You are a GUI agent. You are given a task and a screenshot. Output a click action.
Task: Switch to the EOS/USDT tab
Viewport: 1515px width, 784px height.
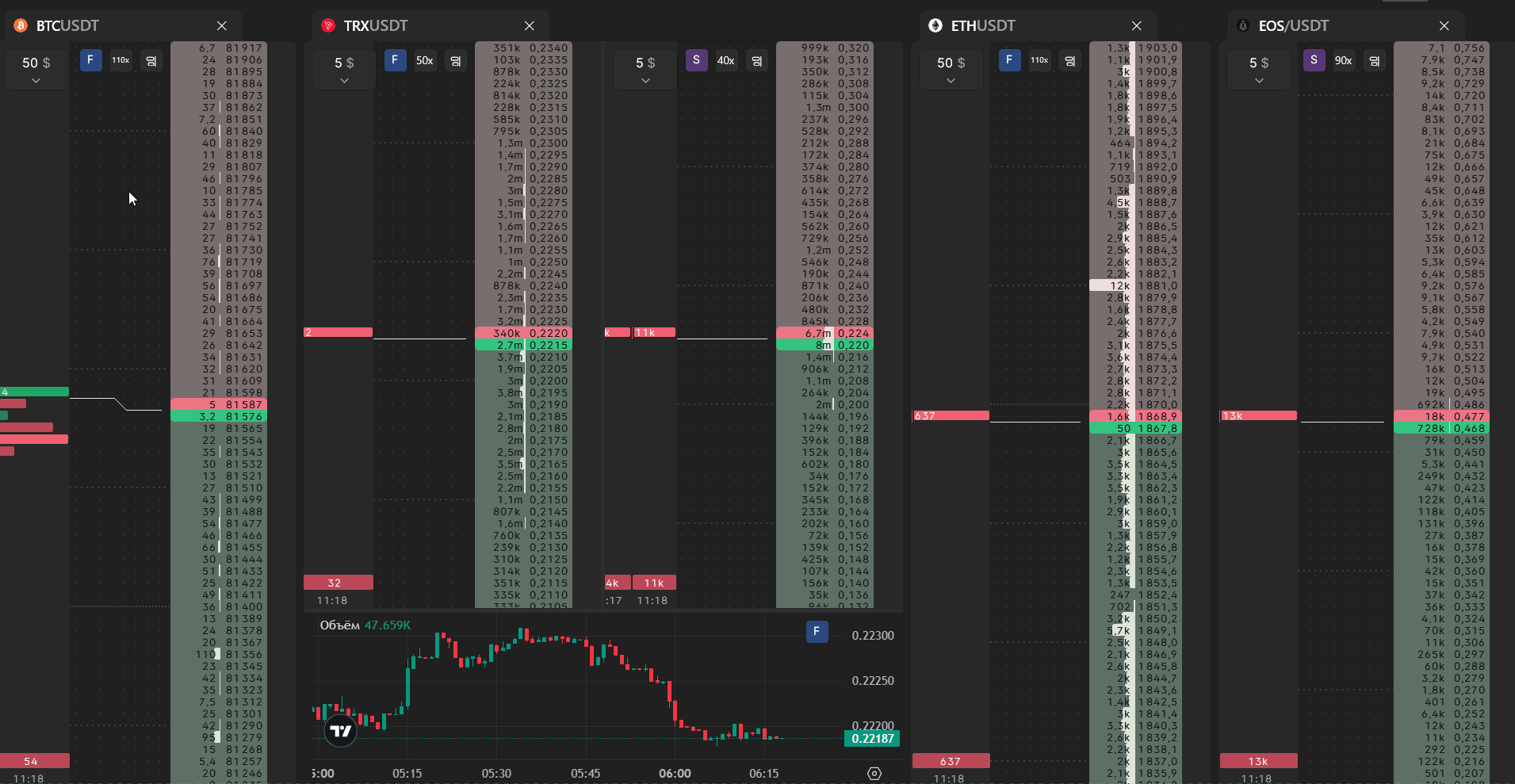click(x=1293, y=25)
